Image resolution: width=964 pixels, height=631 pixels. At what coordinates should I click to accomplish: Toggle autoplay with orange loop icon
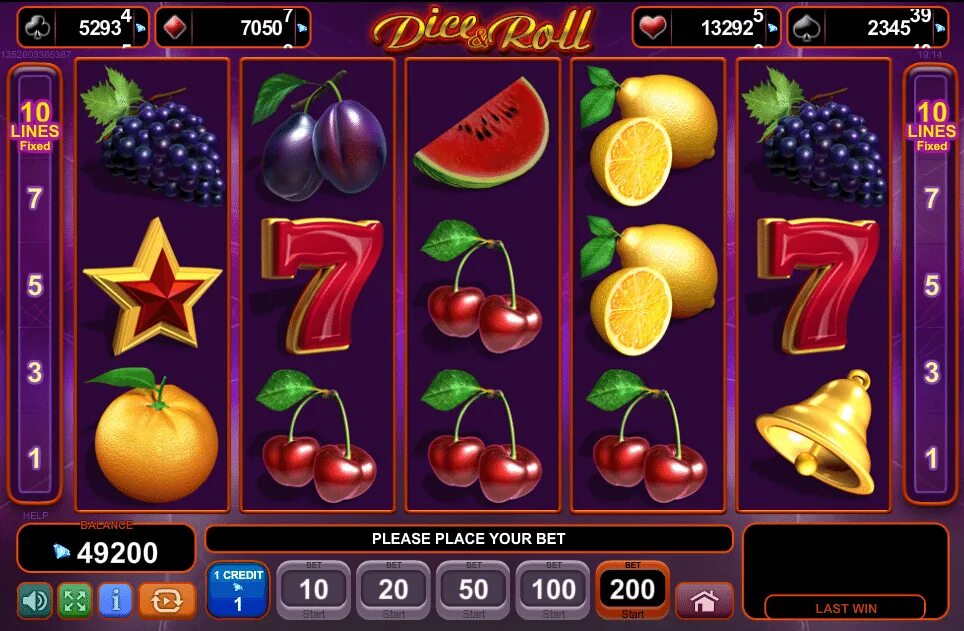tap(167, 600)
